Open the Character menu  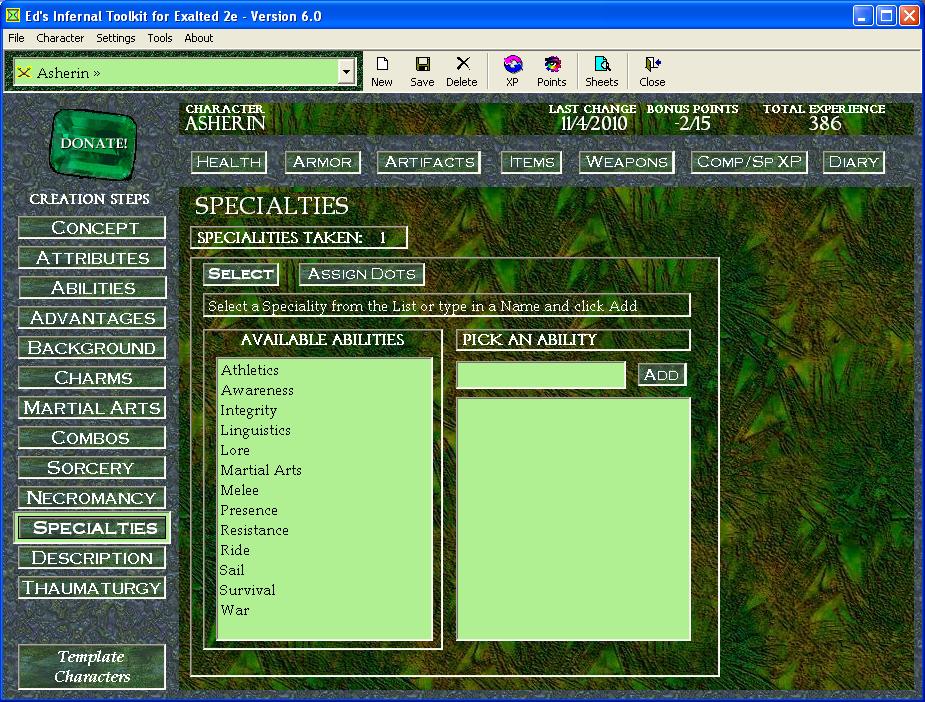(x=60, y=38)
